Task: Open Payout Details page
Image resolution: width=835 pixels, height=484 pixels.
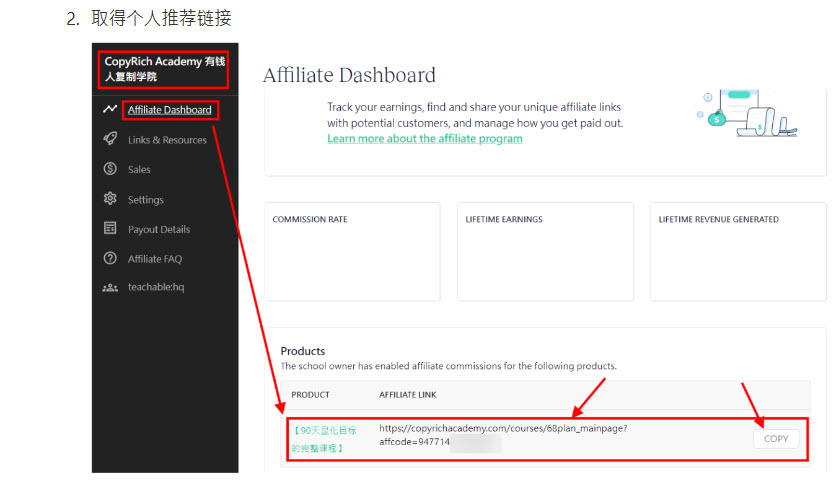Action: [x=159, y=229]
